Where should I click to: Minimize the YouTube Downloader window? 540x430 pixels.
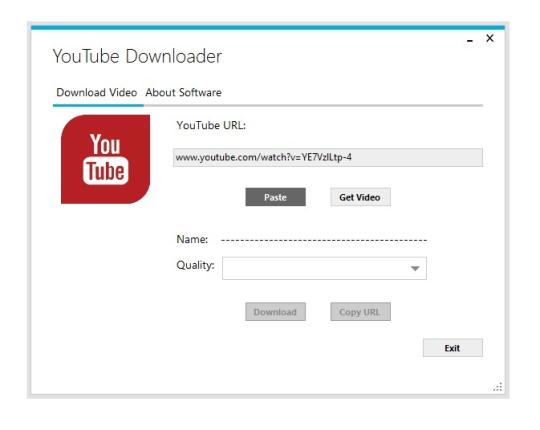tap(469, 40)
